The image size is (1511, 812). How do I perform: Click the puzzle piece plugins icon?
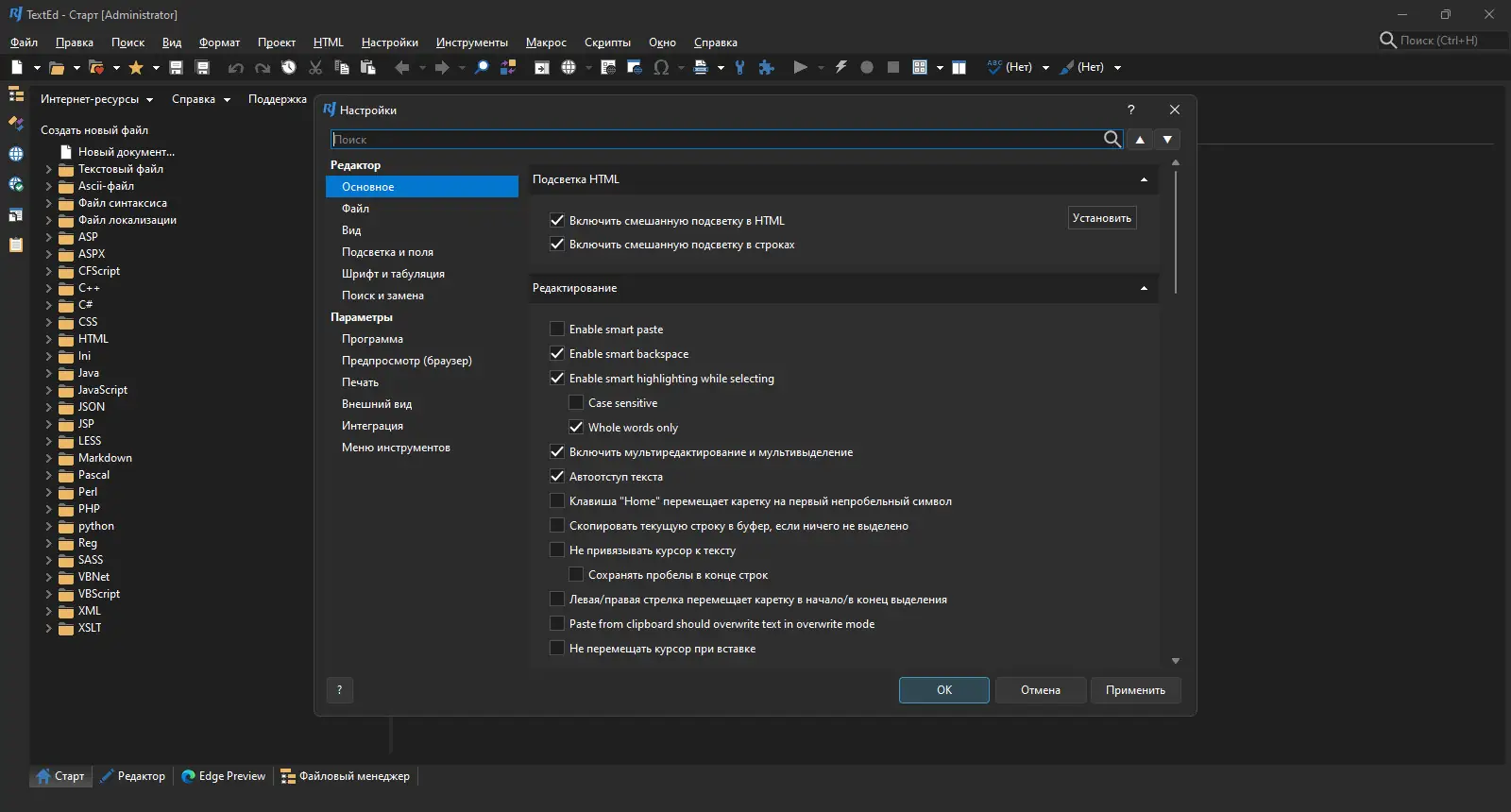(x=767, y=67)
